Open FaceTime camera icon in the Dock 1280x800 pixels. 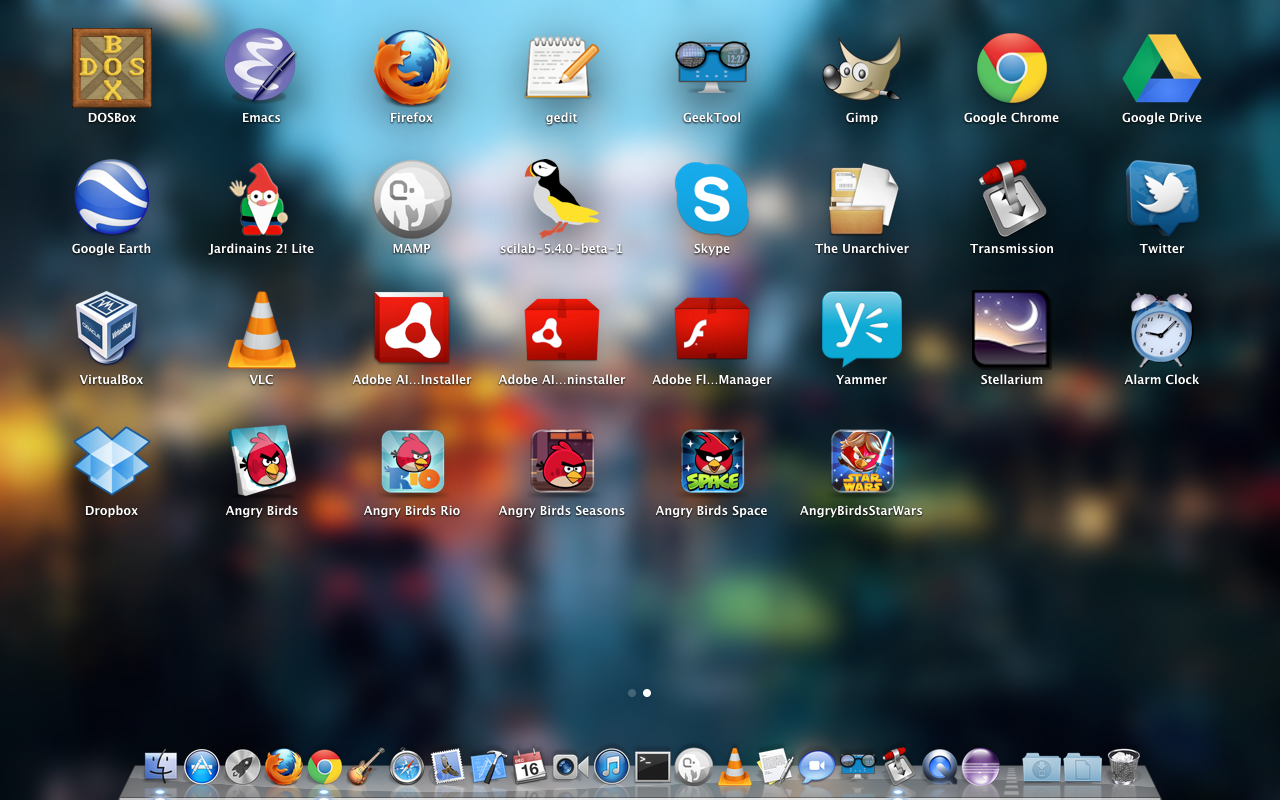[x=571, y=767]
